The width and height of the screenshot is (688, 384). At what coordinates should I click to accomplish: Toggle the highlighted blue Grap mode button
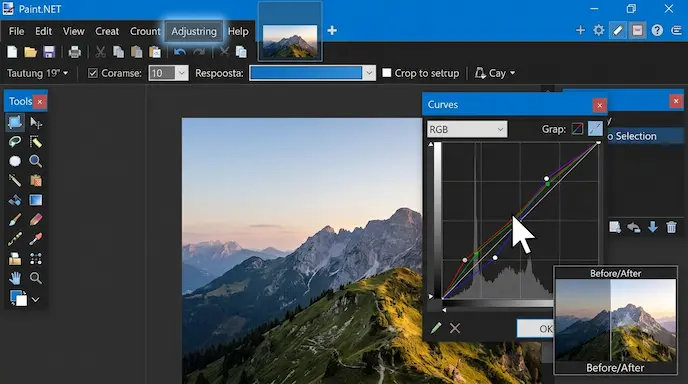[595, 129]
